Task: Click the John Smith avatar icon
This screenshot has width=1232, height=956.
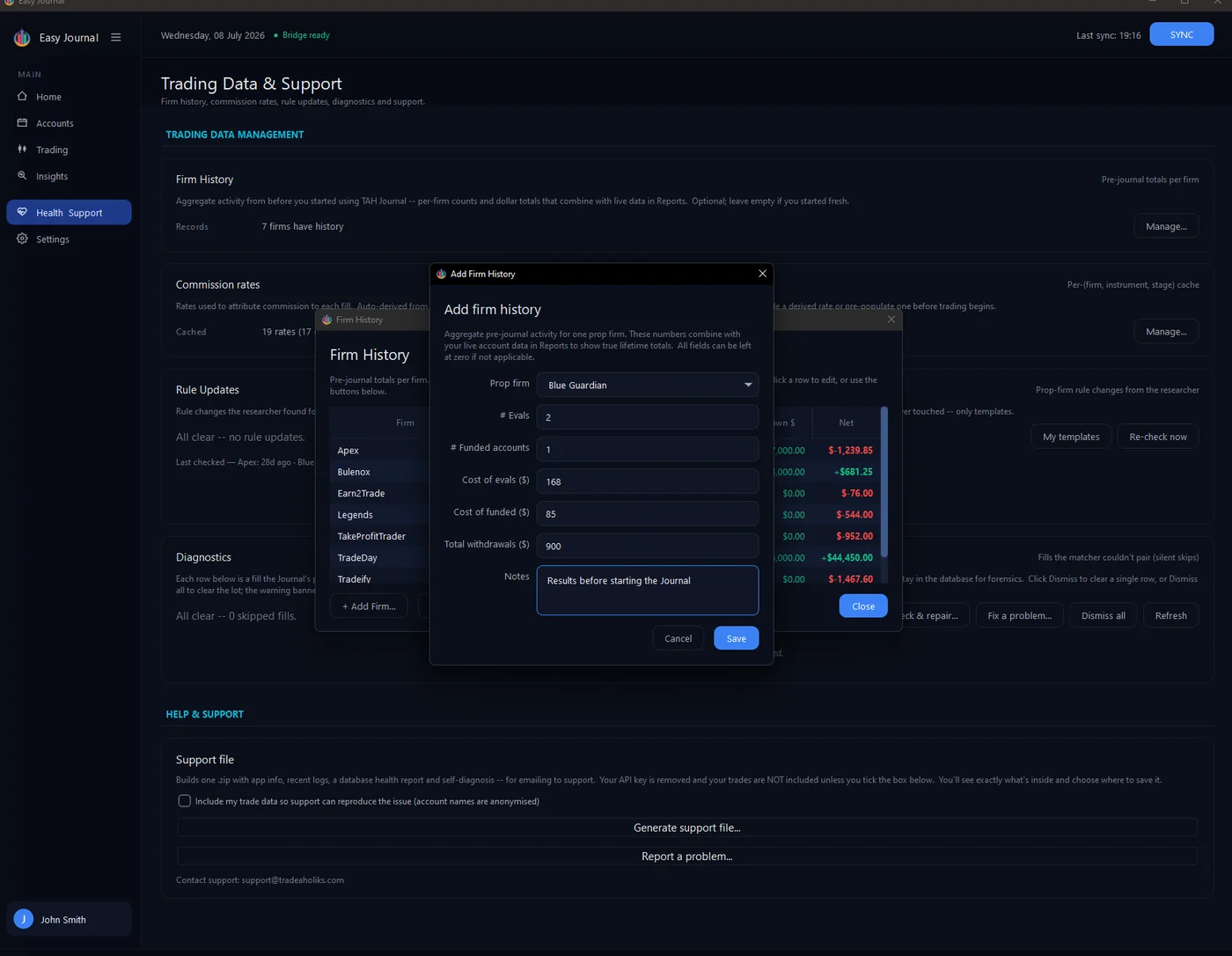Action: coord(24,919)
